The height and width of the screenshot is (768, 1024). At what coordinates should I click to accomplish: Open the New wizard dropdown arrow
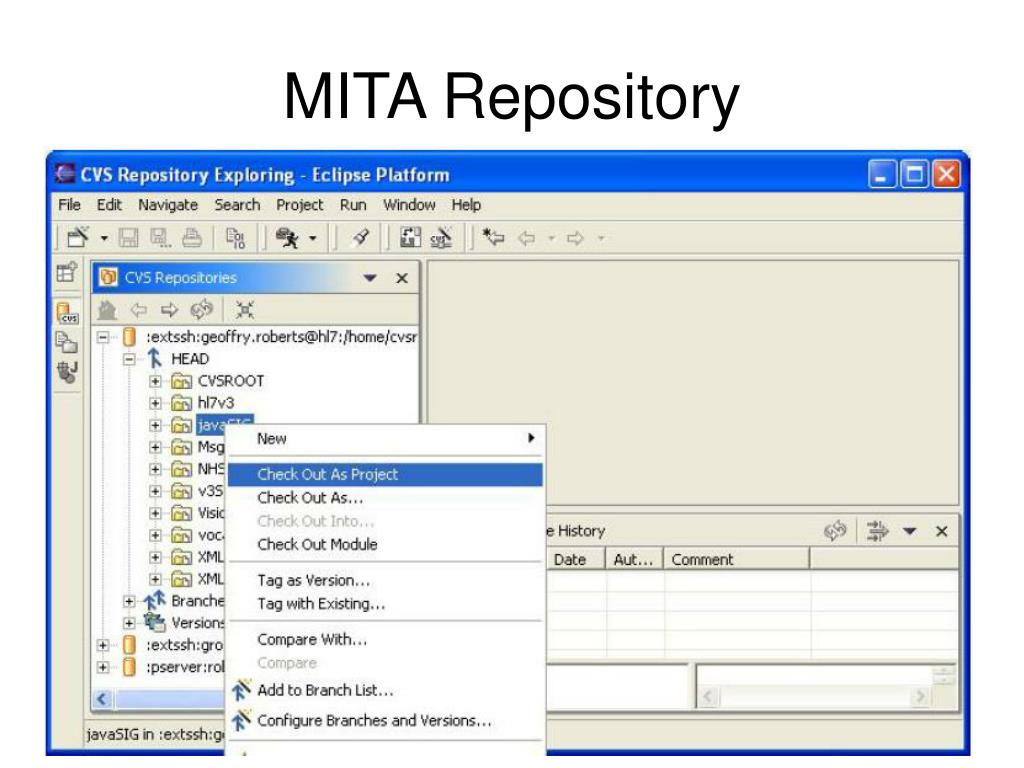tap(104, 238)
